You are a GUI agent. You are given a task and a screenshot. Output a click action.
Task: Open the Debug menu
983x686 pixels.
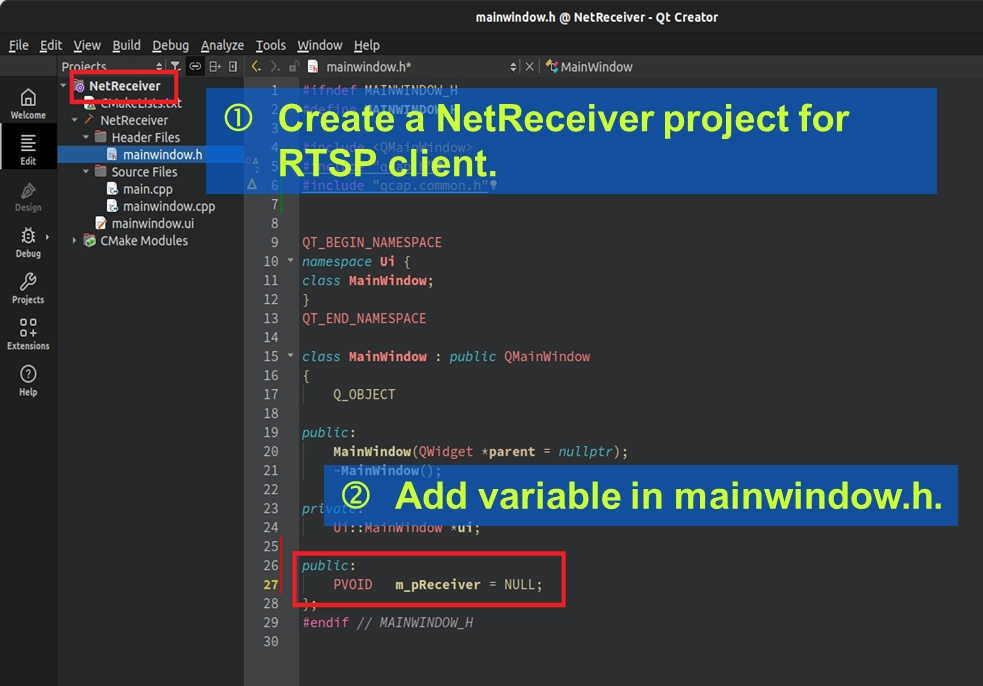171,45
